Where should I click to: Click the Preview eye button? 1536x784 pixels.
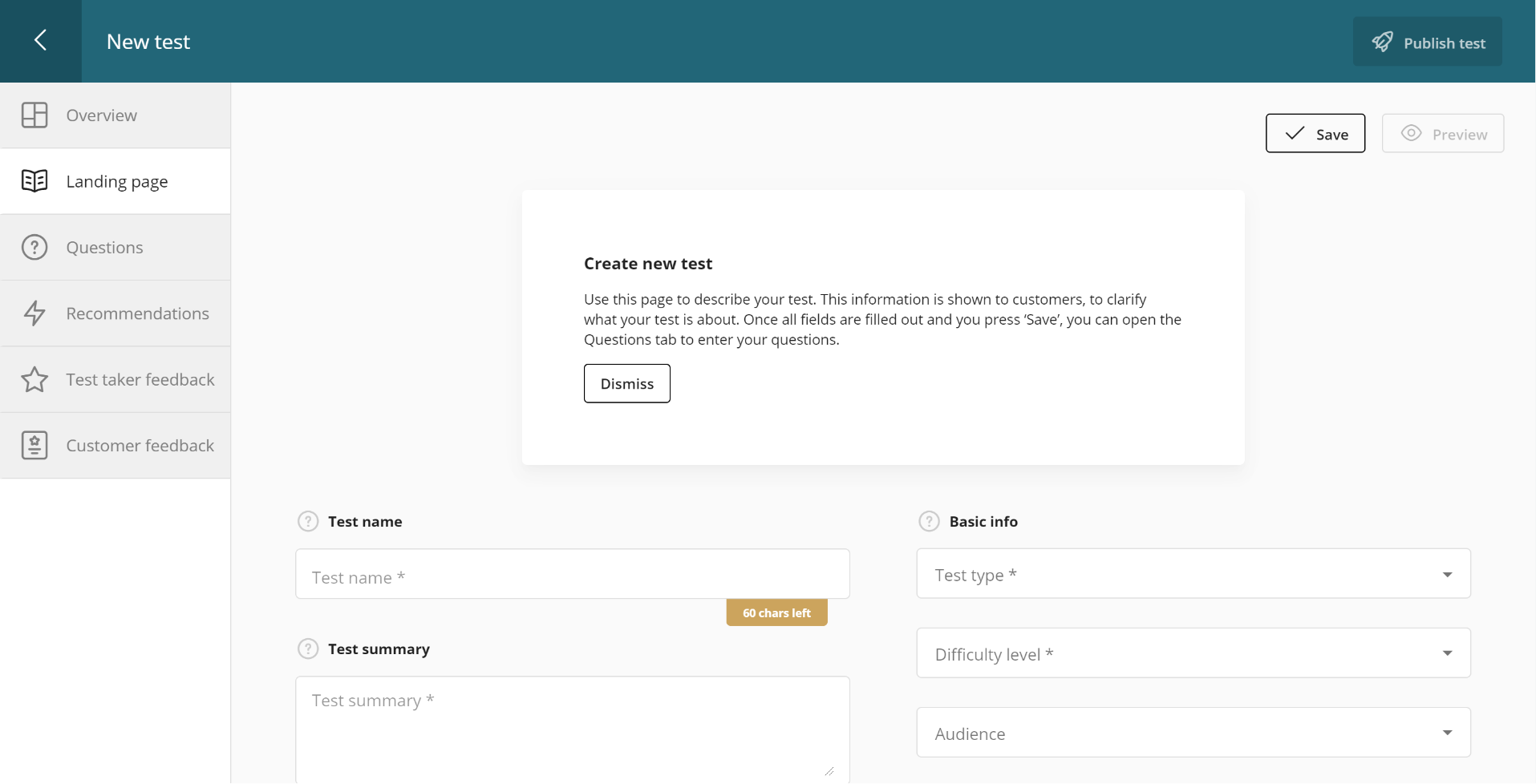point(1442,134)
